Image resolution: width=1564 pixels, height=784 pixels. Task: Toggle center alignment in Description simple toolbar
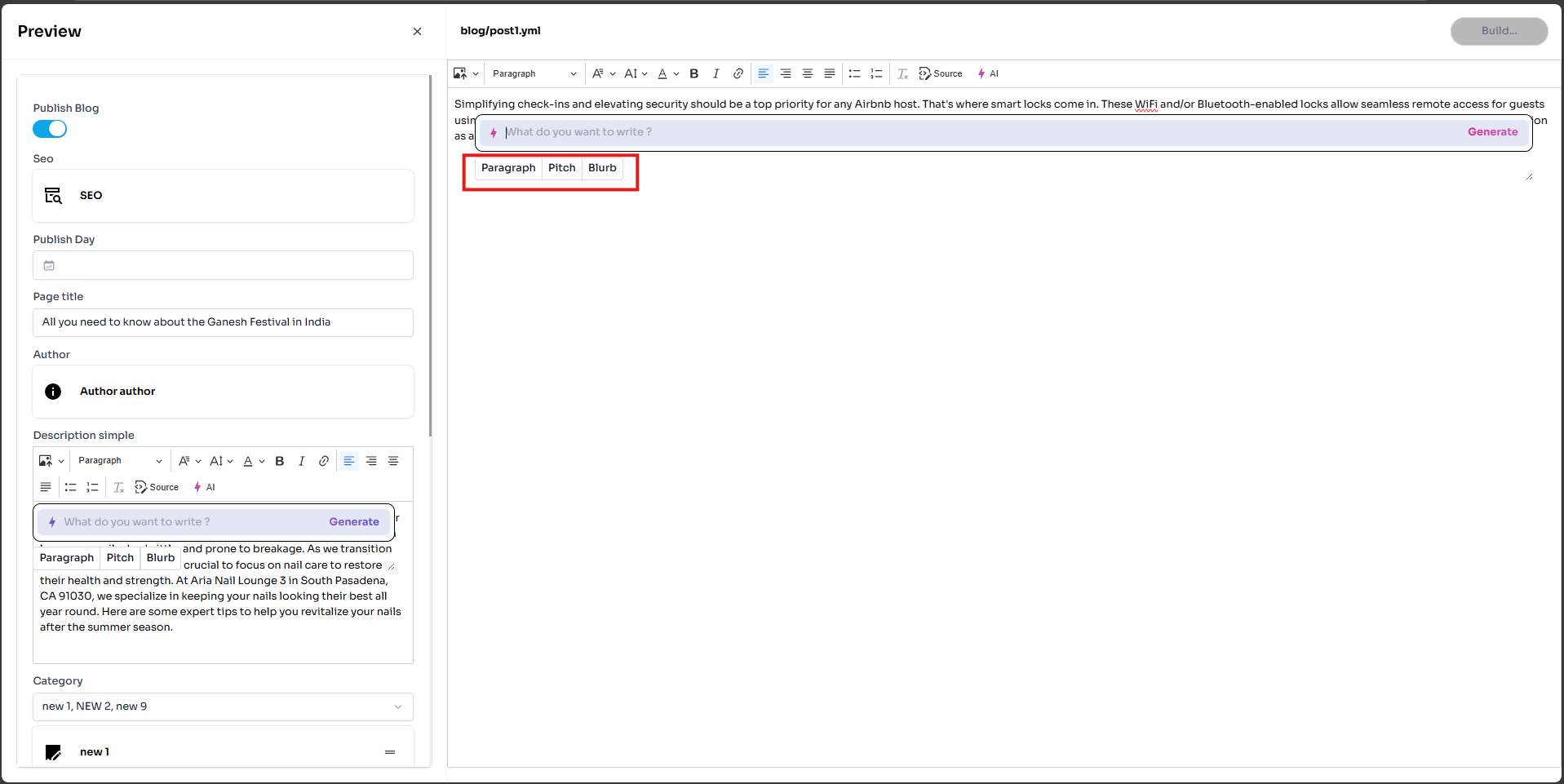392,461
